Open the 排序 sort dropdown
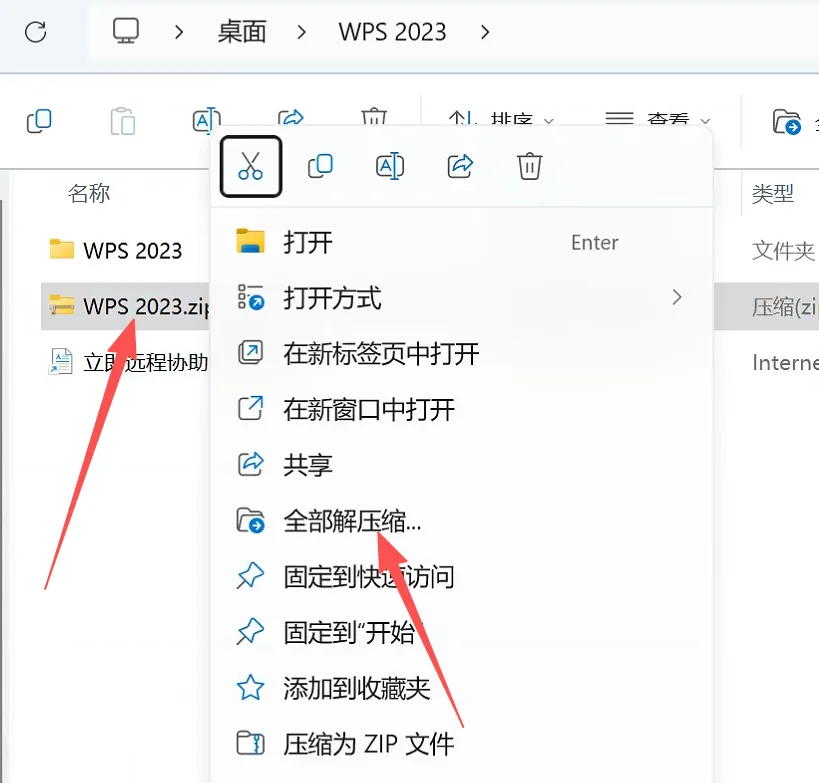 coord(500,120)
